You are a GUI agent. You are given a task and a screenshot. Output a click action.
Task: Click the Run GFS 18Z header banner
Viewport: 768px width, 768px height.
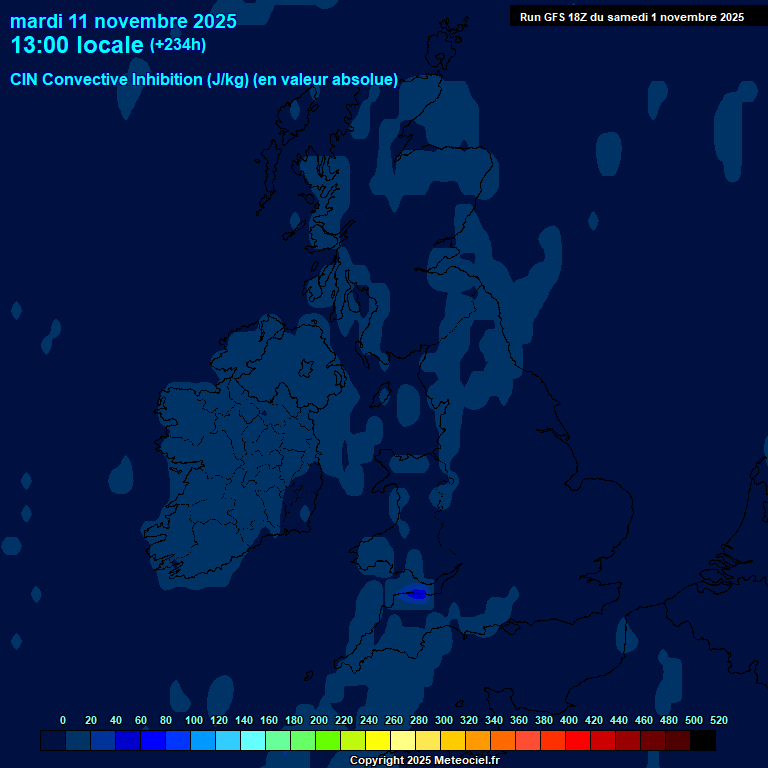pos(631,17)
